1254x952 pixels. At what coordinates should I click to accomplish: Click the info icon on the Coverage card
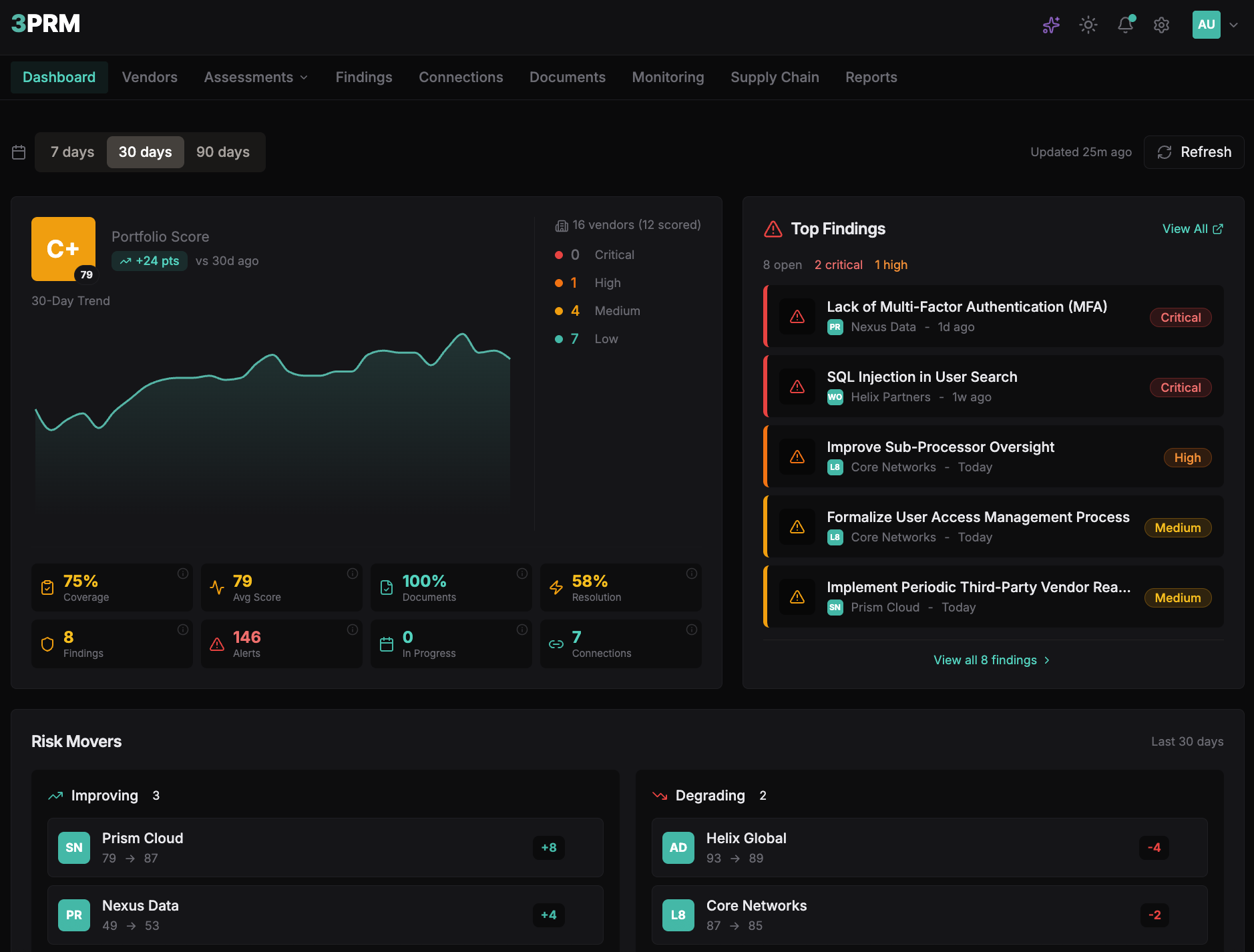pyautogui.click(x=183, y=573)
